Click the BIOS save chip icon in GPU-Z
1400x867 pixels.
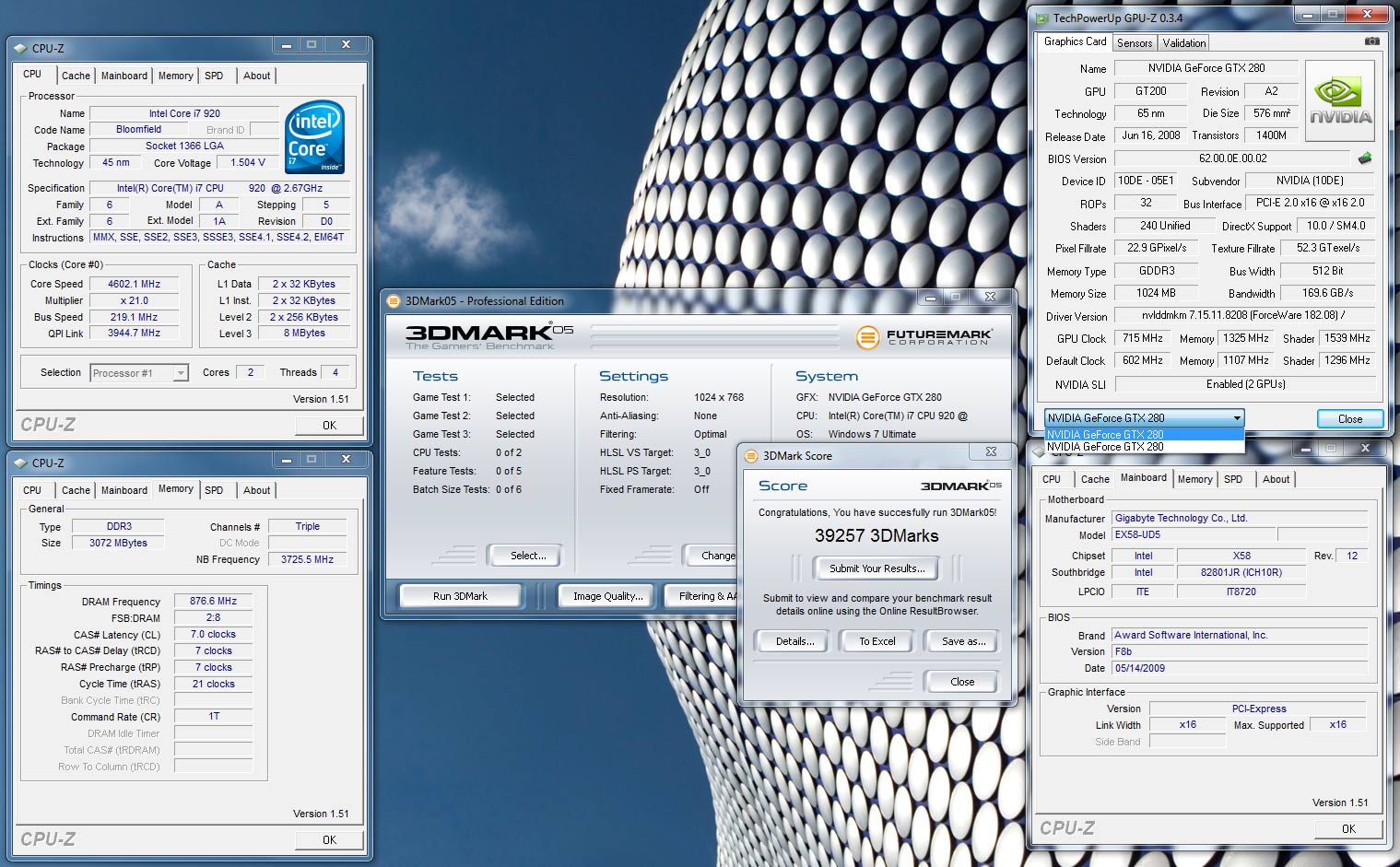coord(1365,158)
